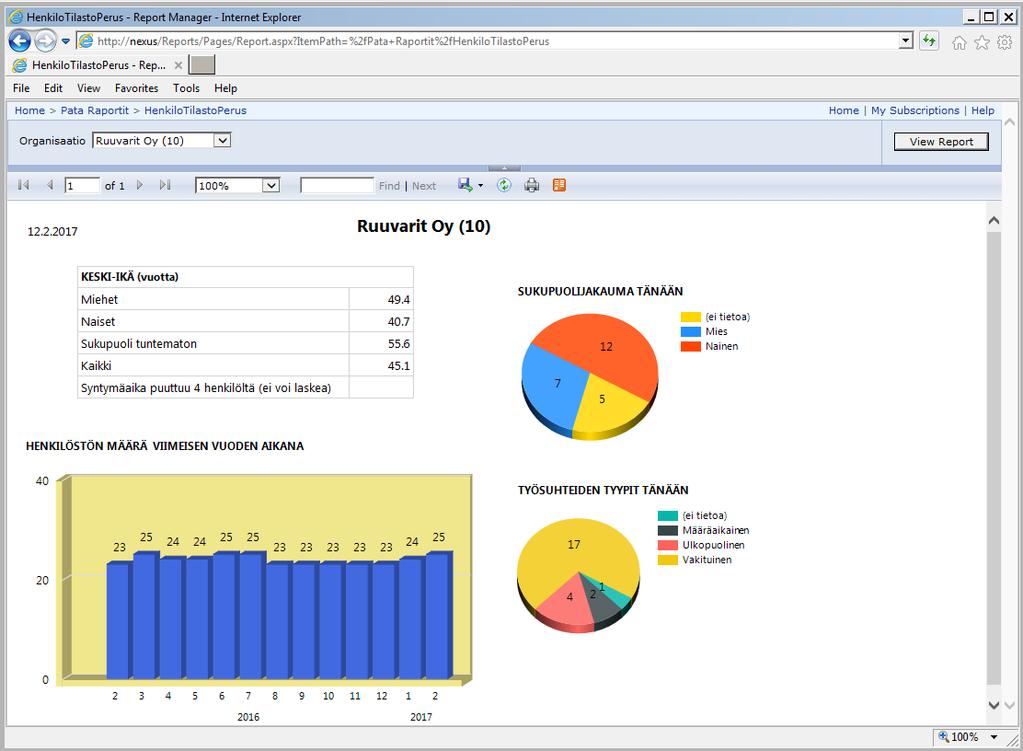Click the address bar URL field
The height and width of the screenshot is (751, 1023).
click(x=487, y=41)
